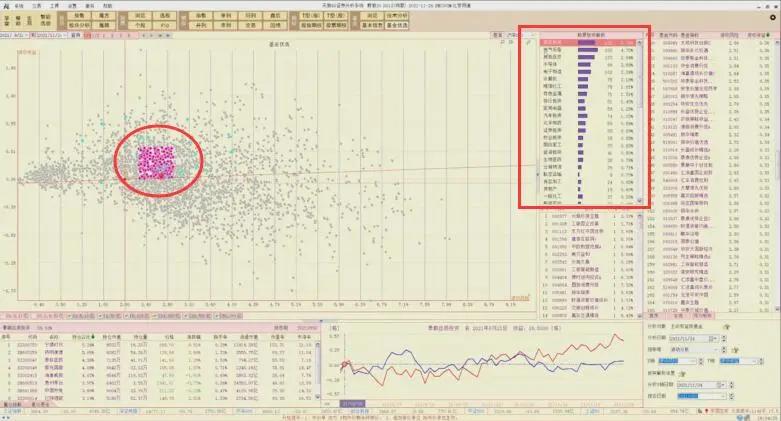The width and height of the screenshot is (781, 421).
Task: Click the 股票期权 toolbar button
Action: click(336, 25)
